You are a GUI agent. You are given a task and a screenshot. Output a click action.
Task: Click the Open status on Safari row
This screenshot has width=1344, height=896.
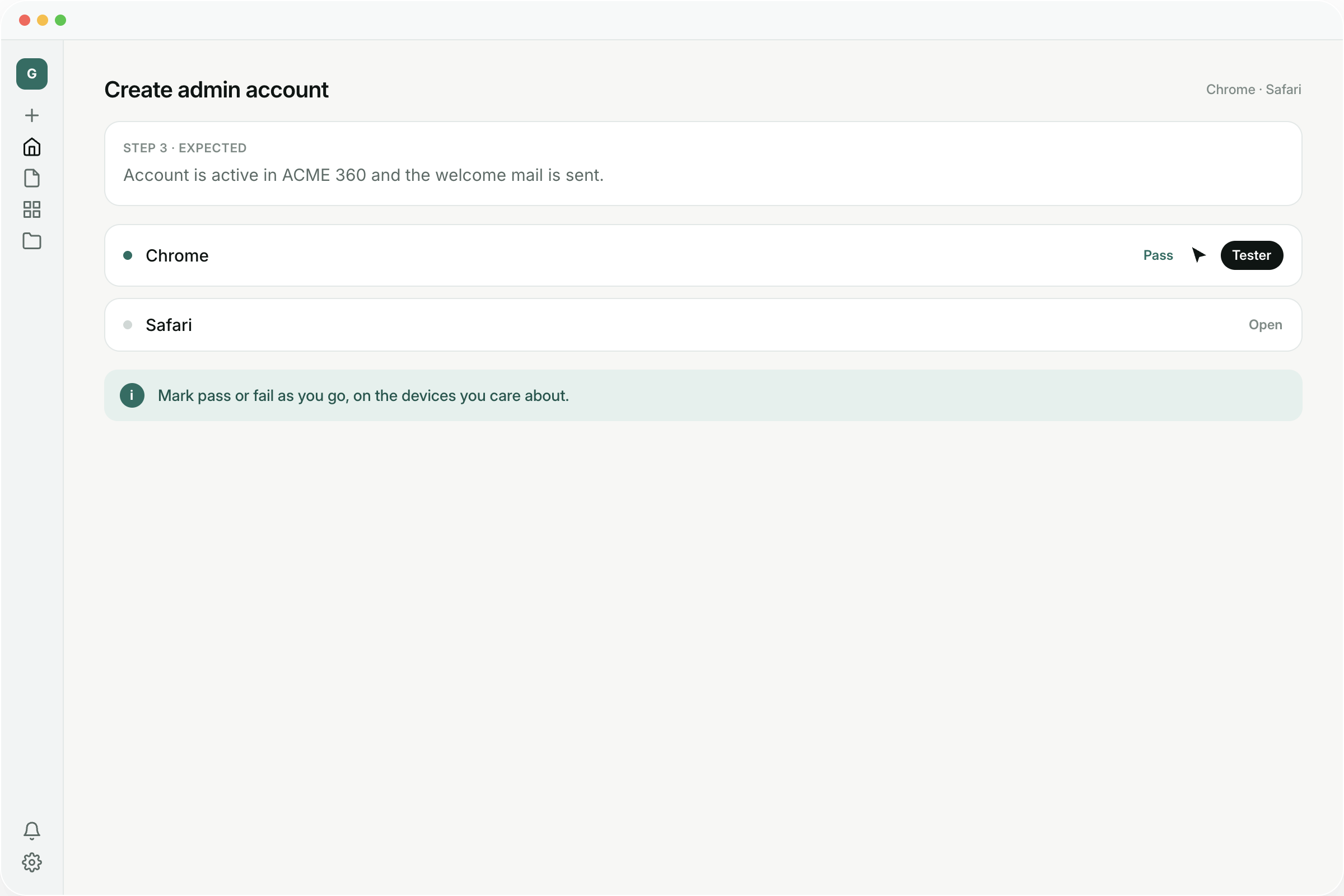(x=1265, y=325)
